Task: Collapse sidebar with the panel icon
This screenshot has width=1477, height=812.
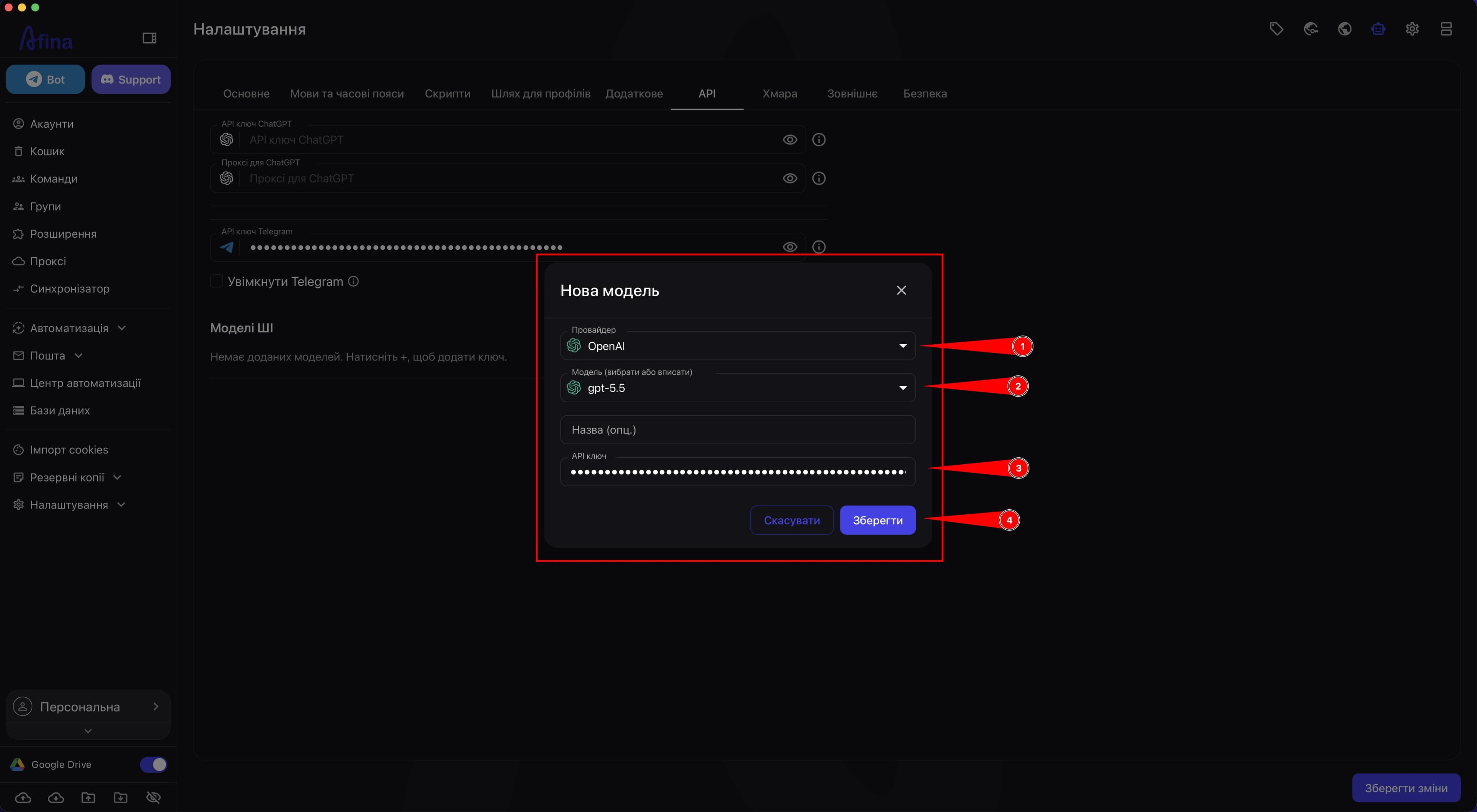Action: point(150,38)
